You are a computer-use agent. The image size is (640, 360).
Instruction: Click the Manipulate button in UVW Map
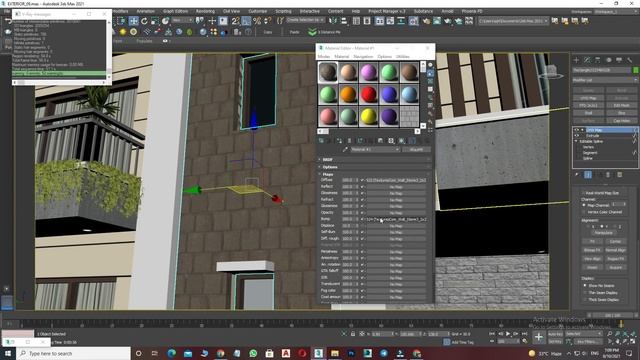pos(603,232)
